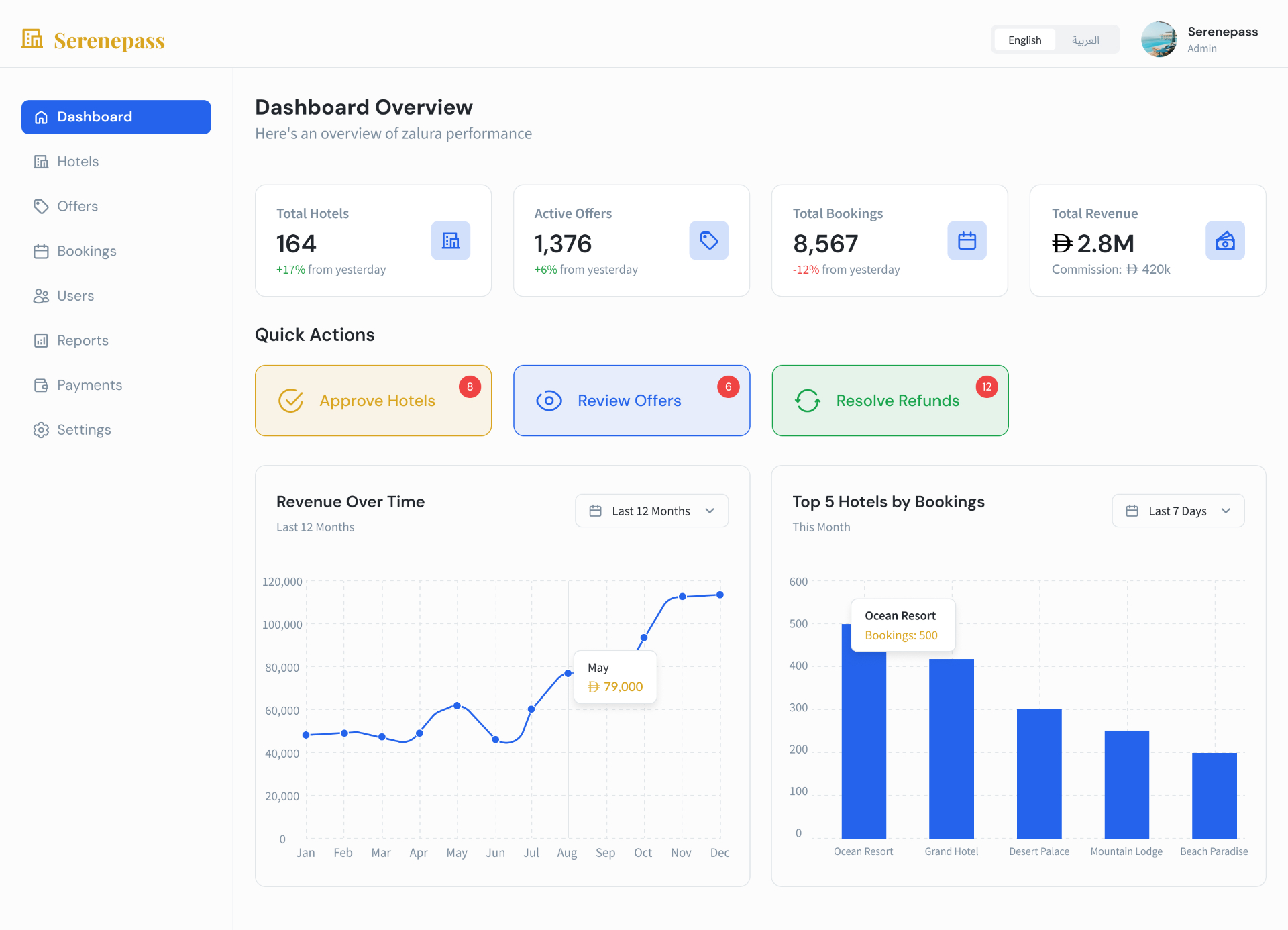The width and height of the screenshot is (1288, 930).
Task: Open the Payments section
Action: [x=89, y=385]
